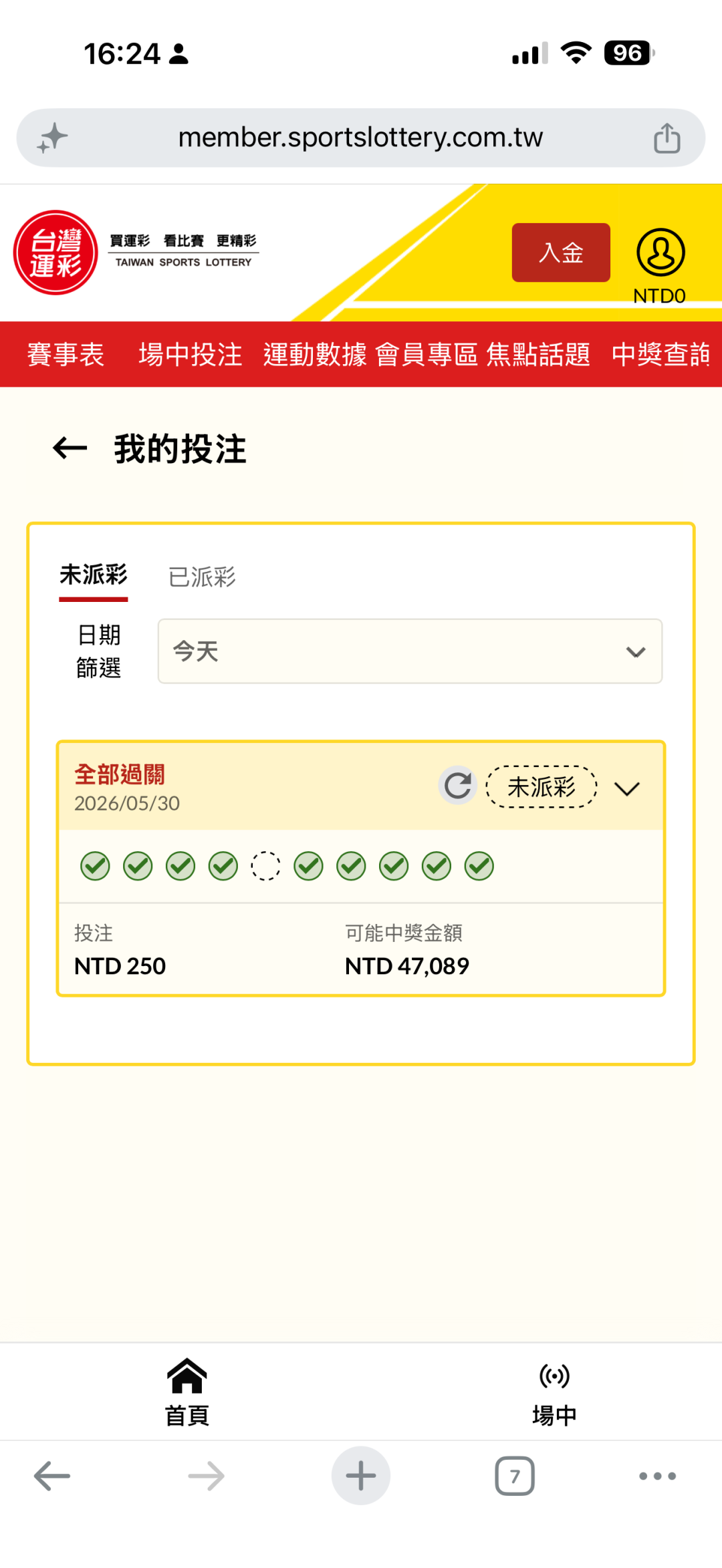Open the browser tabs counter showing 7
Screen dimensions: 722x1568
[515, 1476]
